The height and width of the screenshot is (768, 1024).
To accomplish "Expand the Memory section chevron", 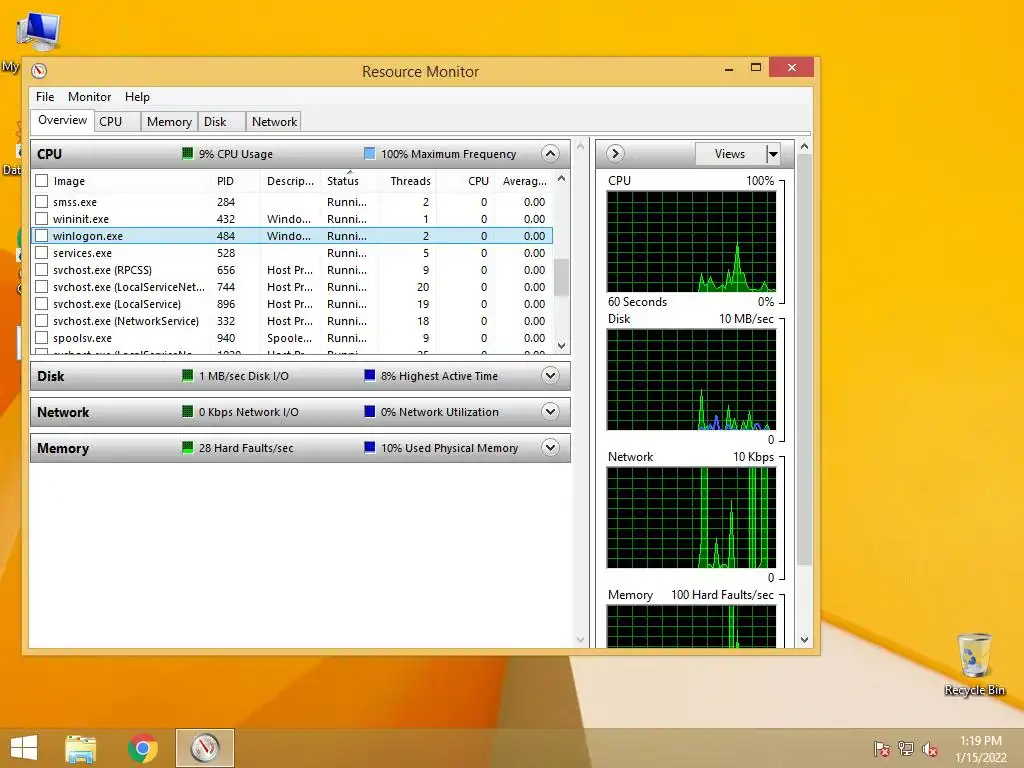I will pyautogui.click(x=551, y=447).
